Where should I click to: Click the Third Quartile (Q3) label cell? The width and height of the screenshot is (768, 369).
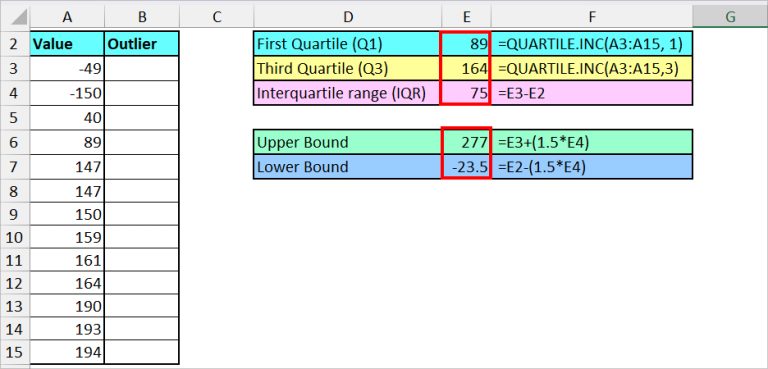tap(347, 69)
